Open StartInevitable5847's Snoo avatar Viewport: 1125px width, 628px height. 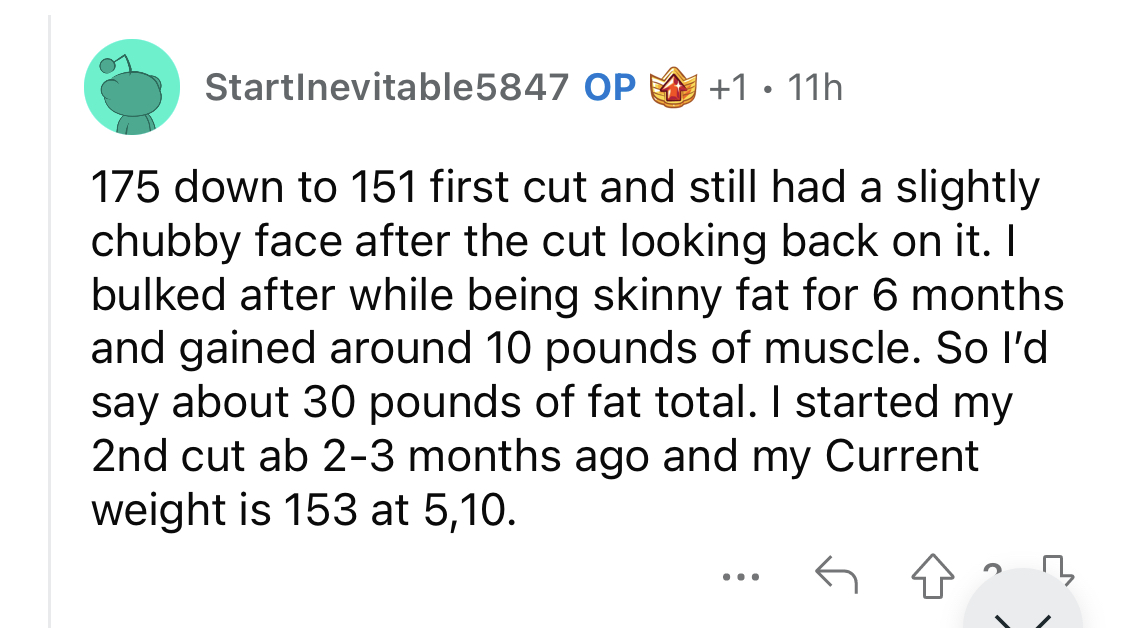pos(132,87)
